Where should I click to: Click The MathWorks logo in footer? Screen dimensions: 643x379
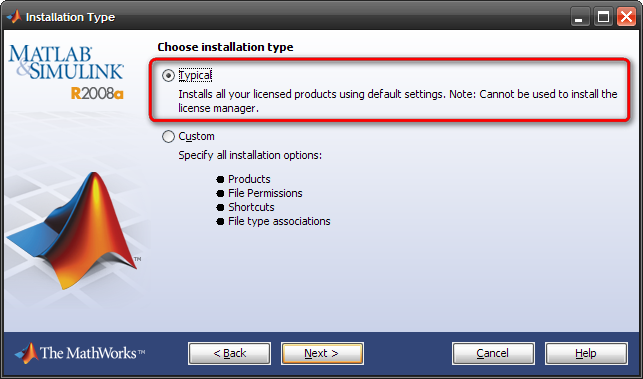pyautogui.click(x=80, y=353)
